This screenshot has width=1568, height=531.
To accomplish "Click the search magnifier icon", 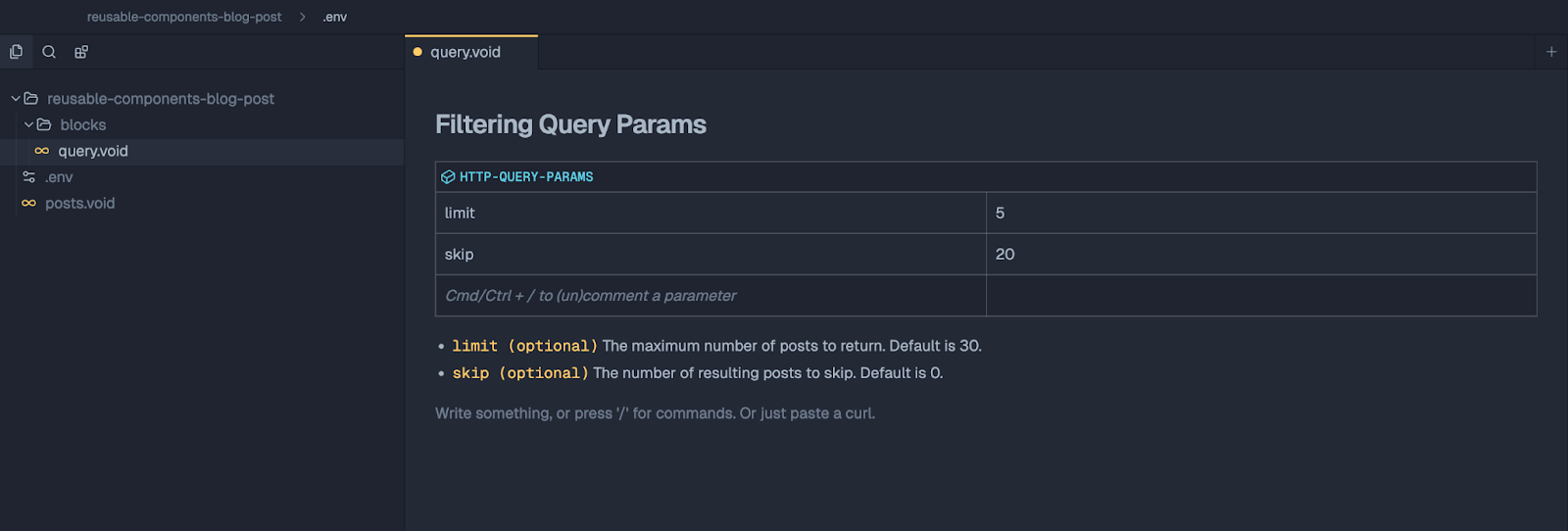I will 49,52.
